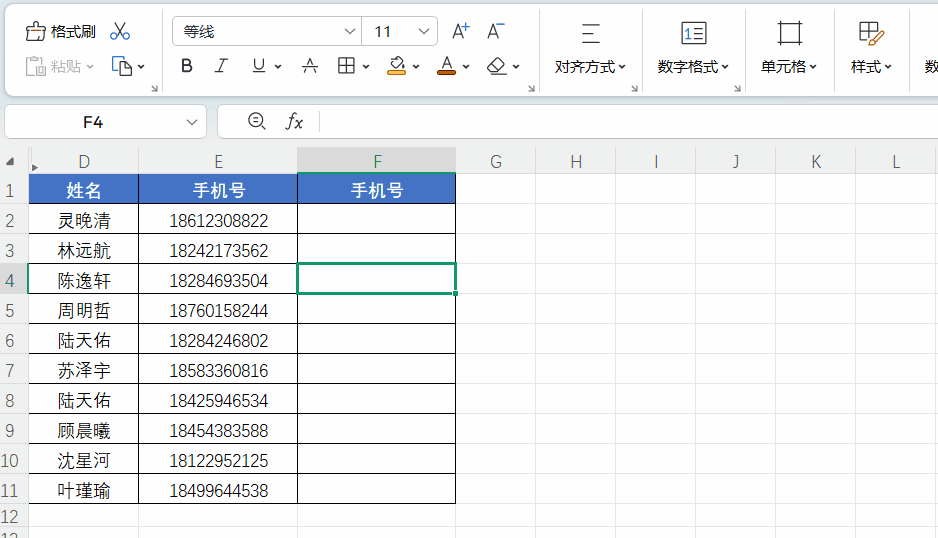Screen dimensions: 938x538
Task: Click the formula bar input area
Action: [628, 121]
